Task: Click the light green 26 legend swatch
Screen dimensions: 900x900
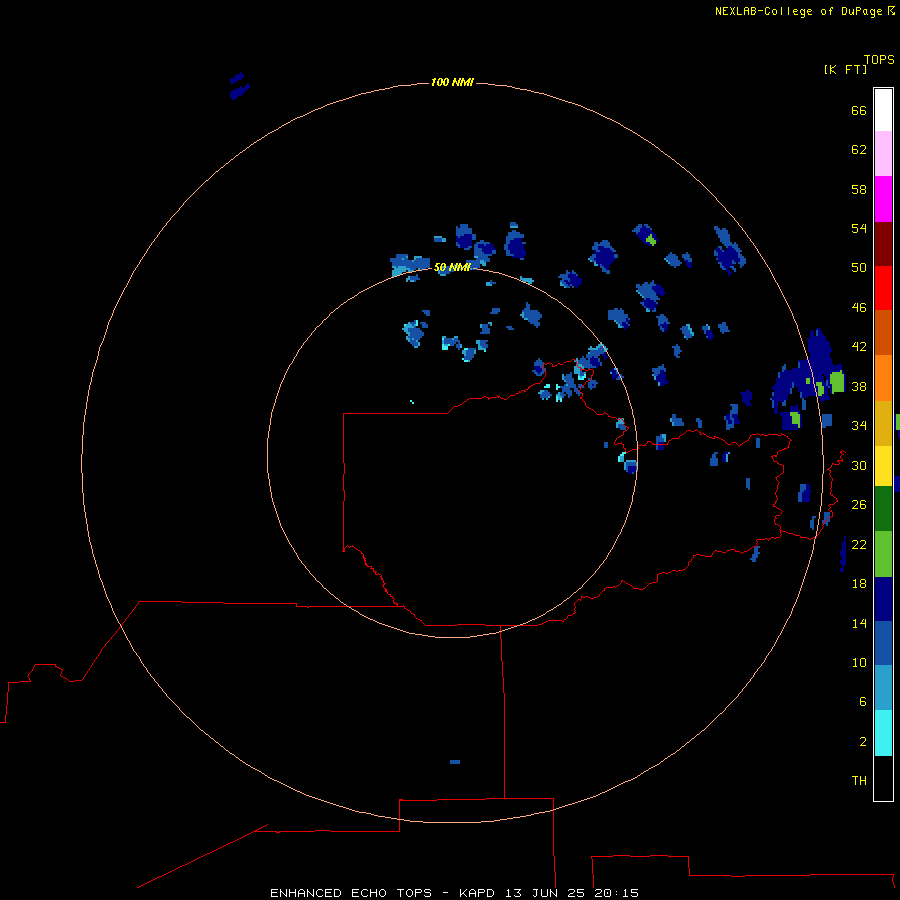Action: click(x=883, y=554)
